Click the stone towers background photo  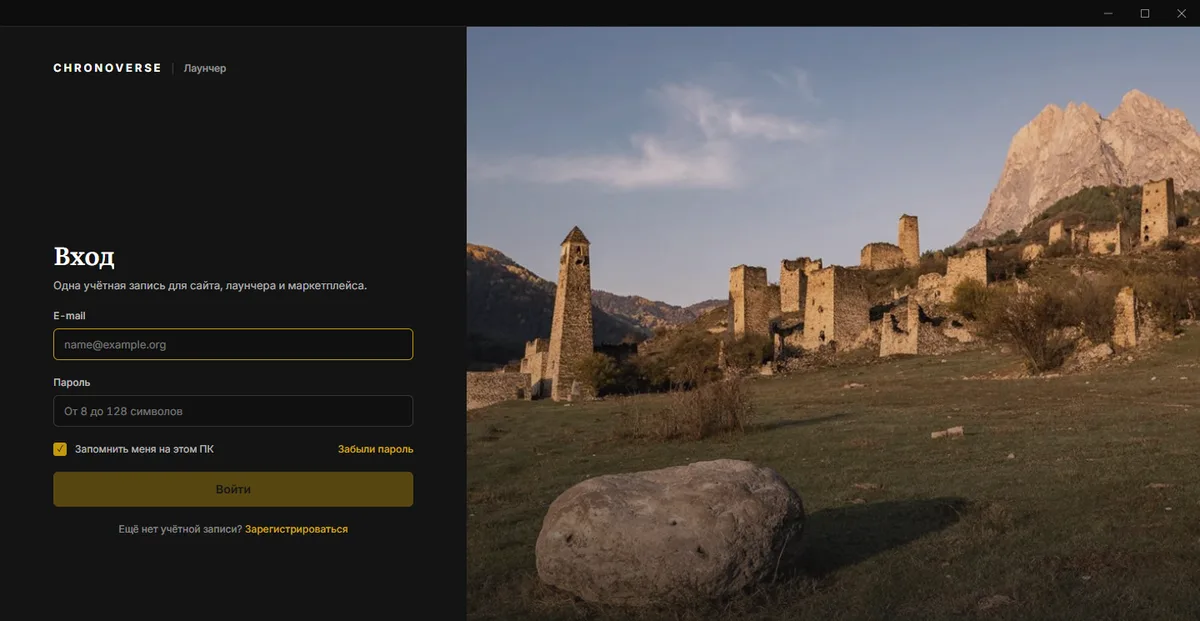coord(833,323)
